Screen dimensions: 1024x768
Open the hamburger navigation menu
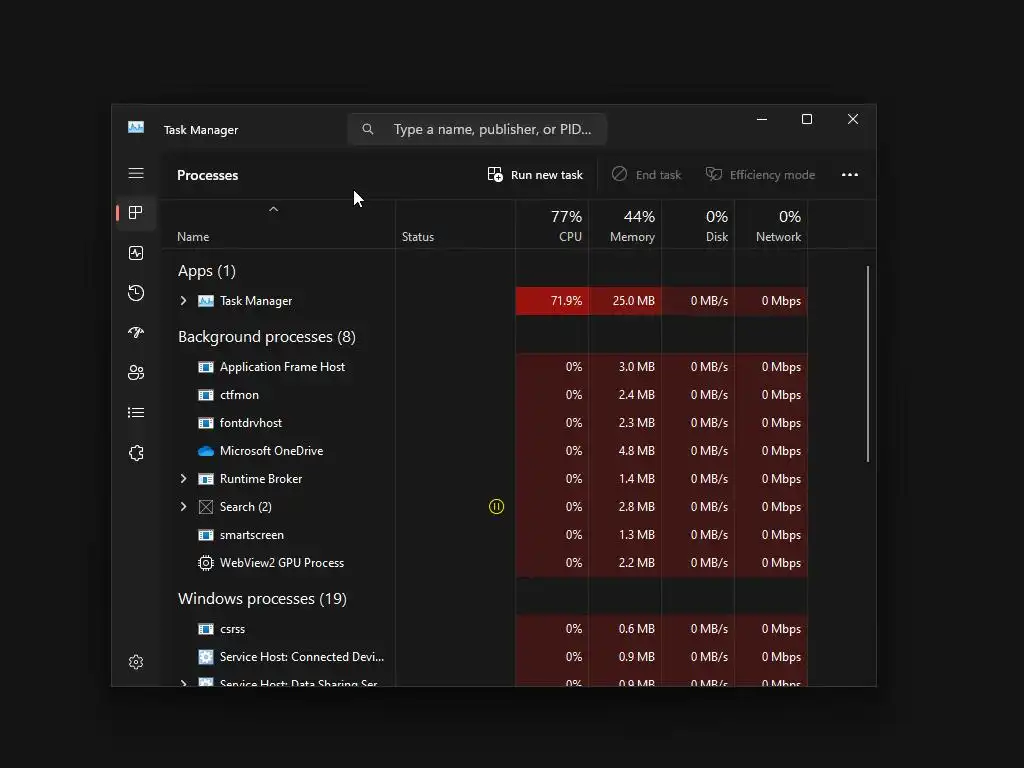coord(136,173)
